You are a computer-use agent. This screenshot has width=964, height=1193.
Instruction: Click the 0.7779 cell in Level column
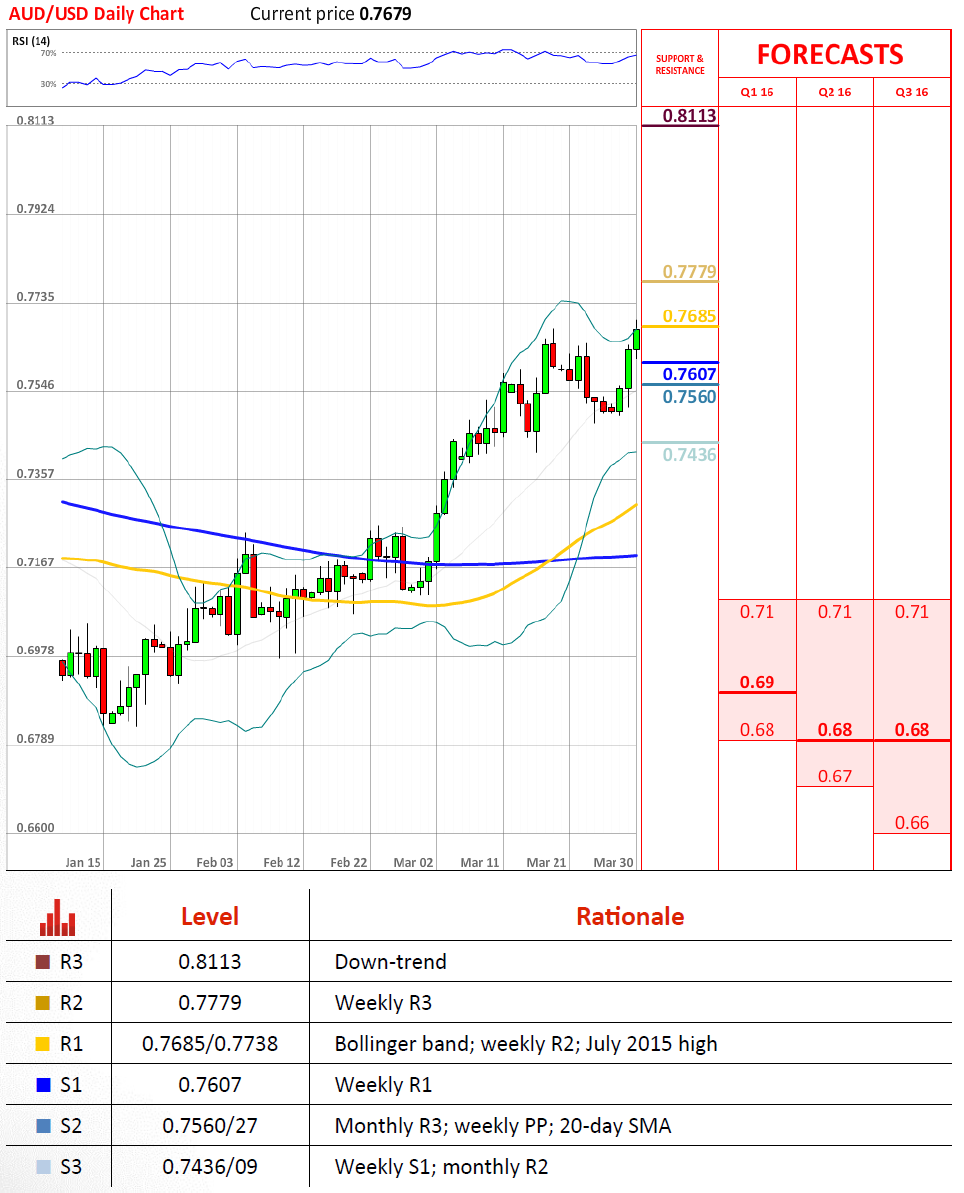point(210,1003)
